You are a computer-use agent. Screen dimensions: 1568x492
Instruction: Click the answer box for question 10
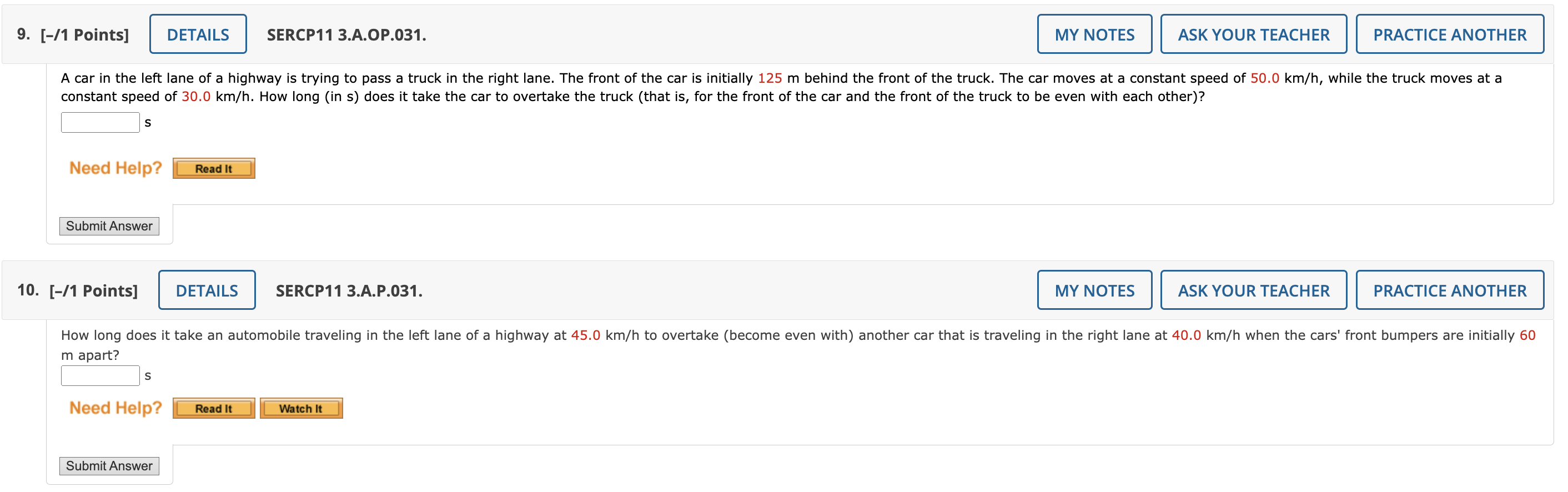coord(100,375)
